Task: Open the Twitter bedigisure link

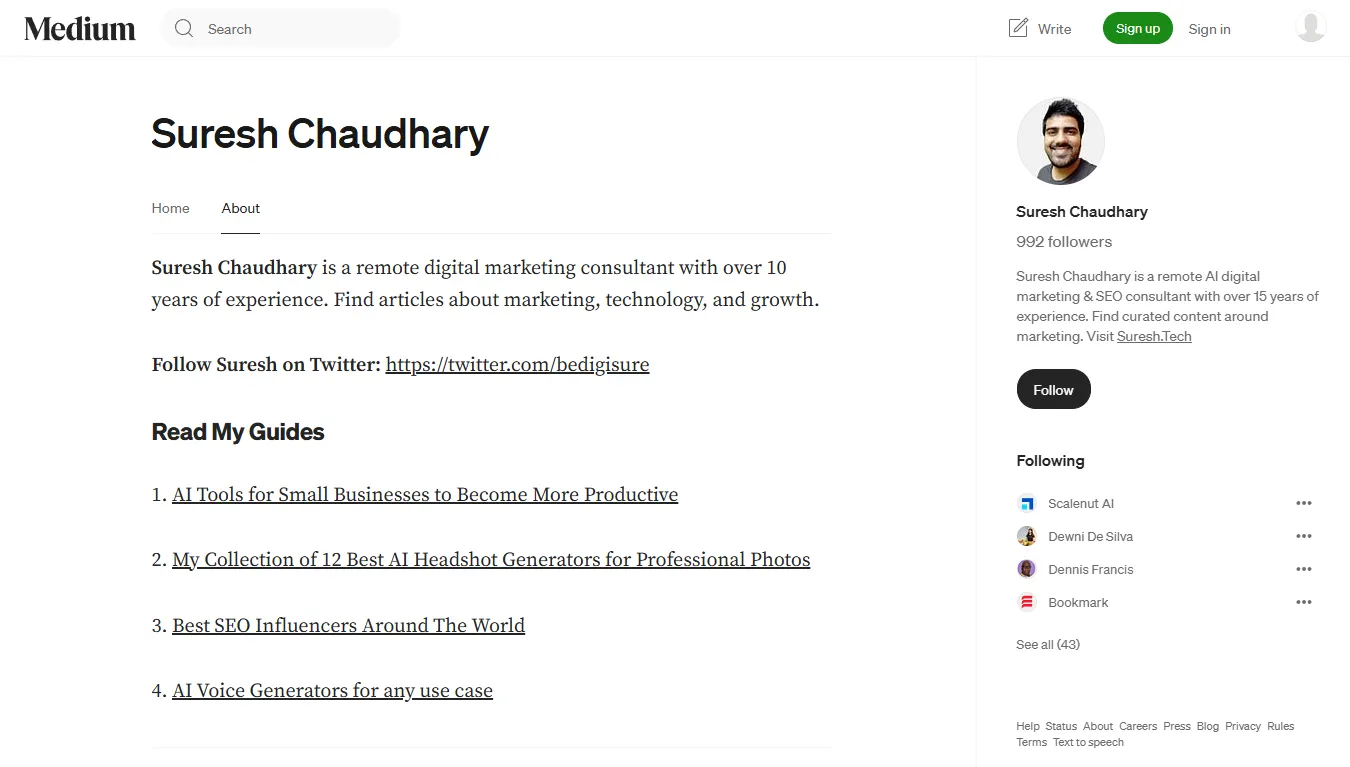Action: [x=517, y=365]
